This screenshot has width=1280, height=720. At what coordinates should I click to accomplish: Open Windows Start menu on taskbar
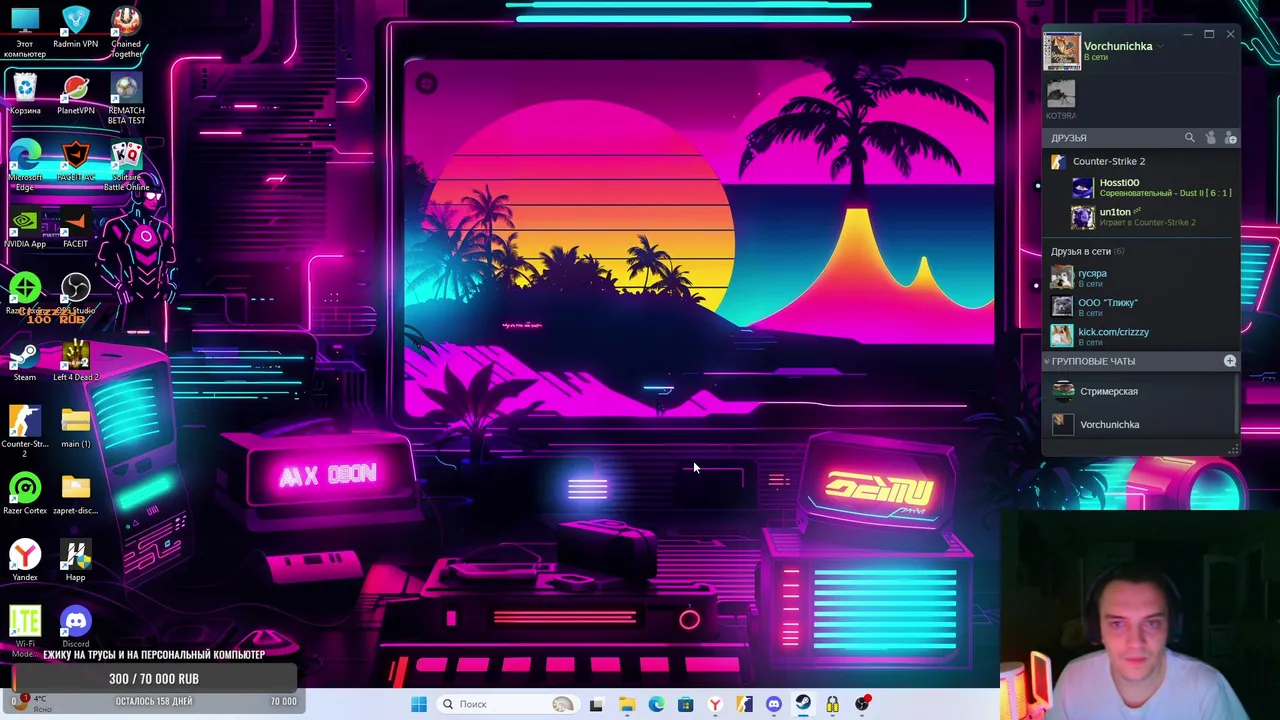pos(419,704)
